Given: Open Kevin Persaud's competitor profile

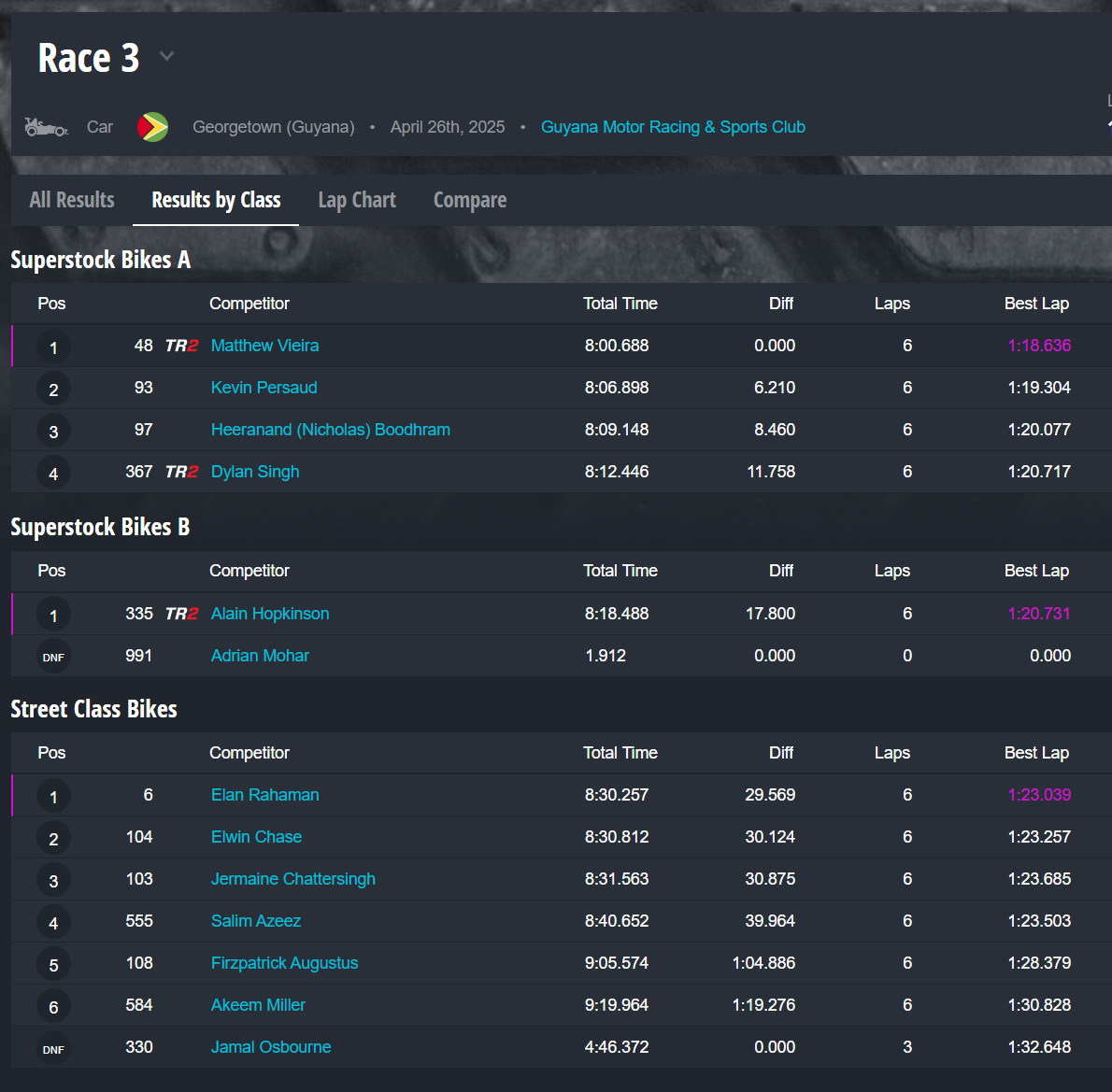Looking at the screenshot, I should (264, 388).
